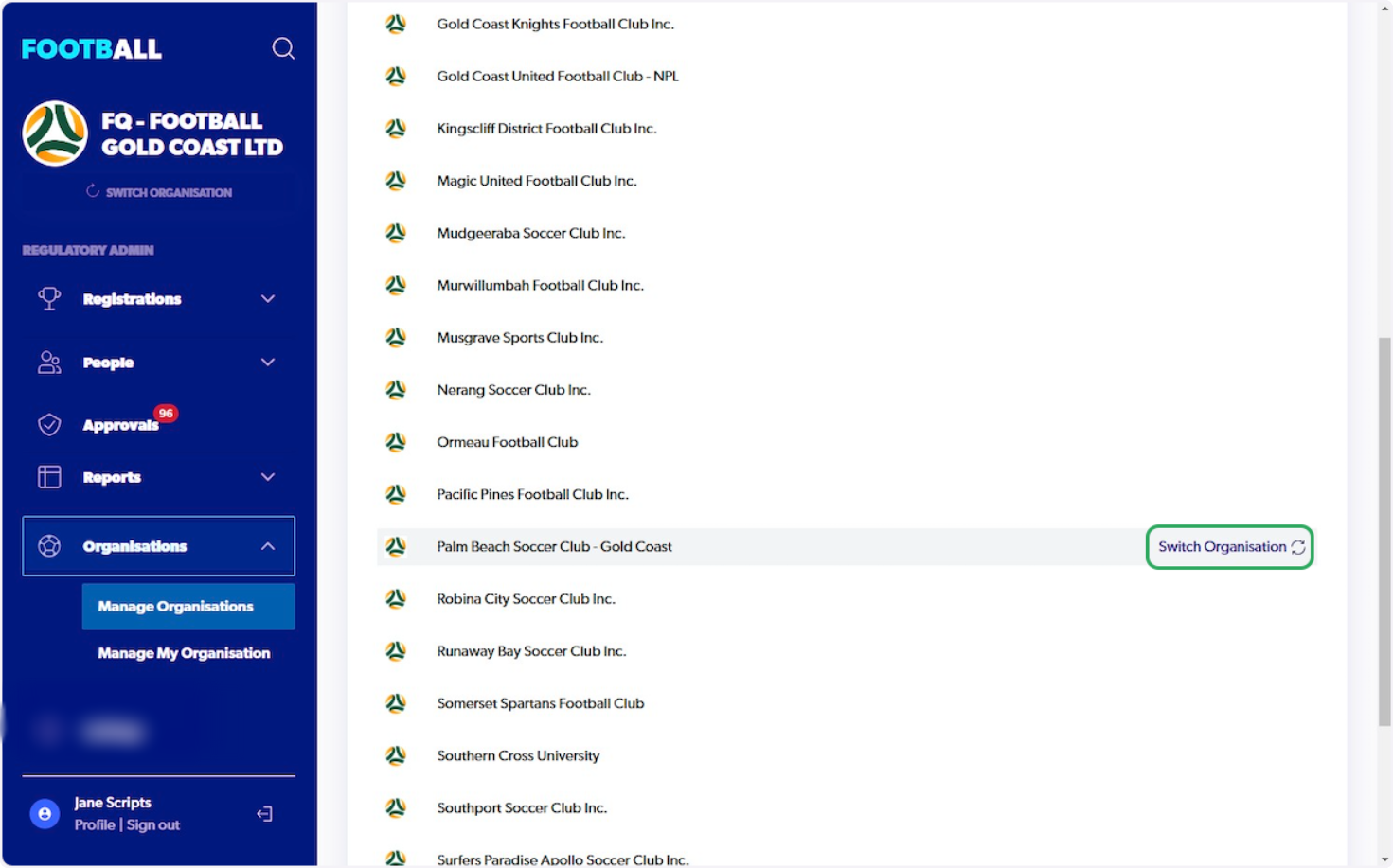Image resolution: width=1393 pixels, height=868 pixels.
Task: Select Nerang Soccer Club Inc. row
Action: coord(846,390)
